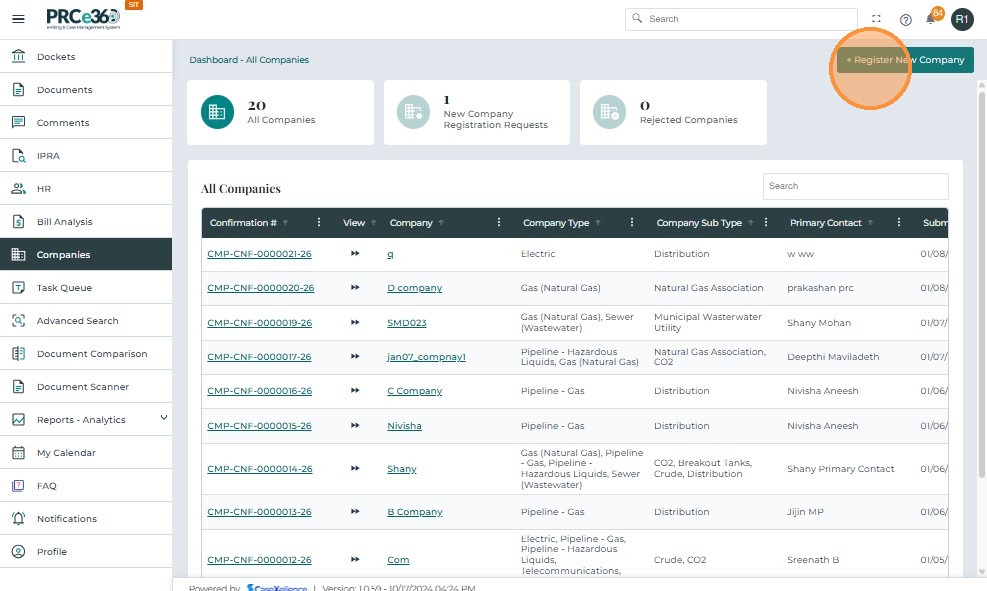Open Primary Contact column options menu
The width and height of the screenshot is (987, 591).
[899, 223]
